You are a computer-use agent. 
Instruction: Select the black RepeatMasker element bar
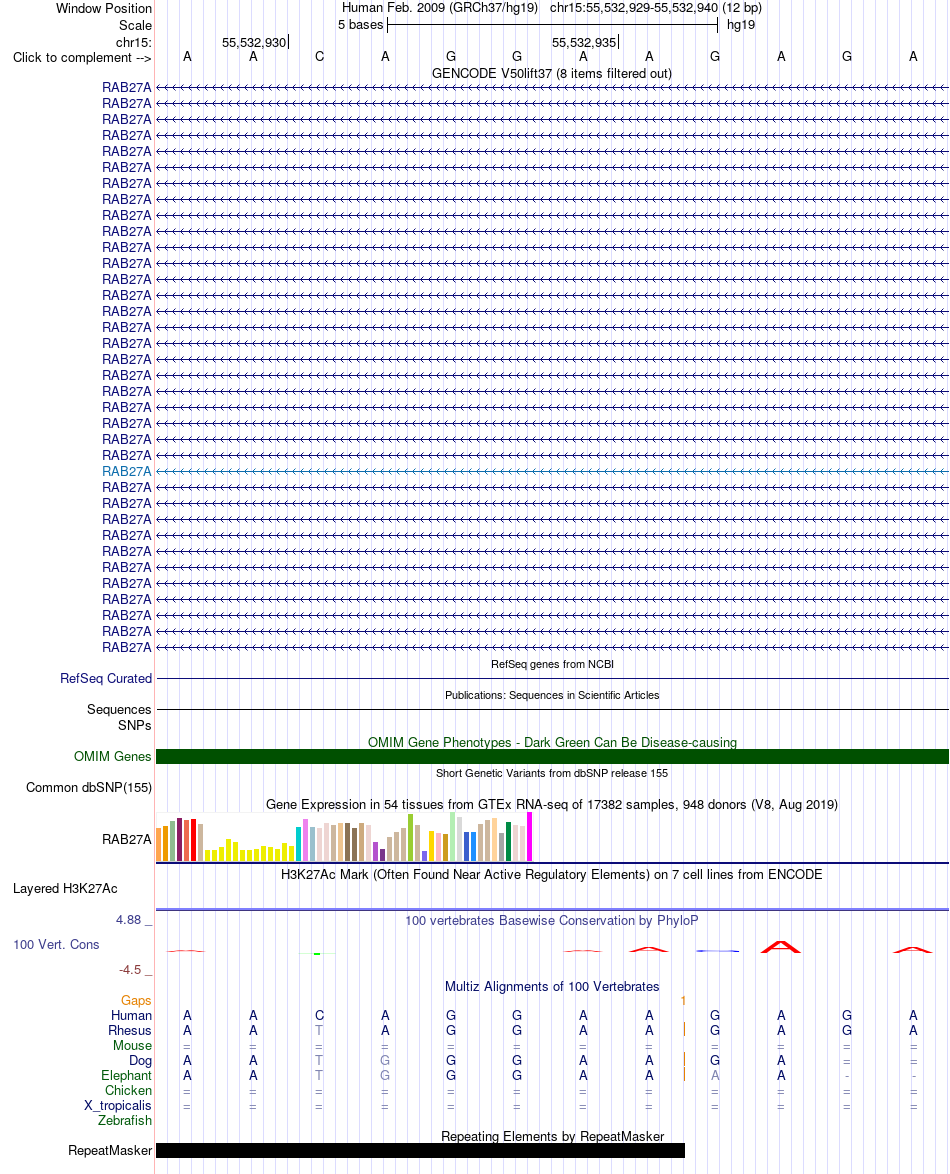coord(420,1151)
